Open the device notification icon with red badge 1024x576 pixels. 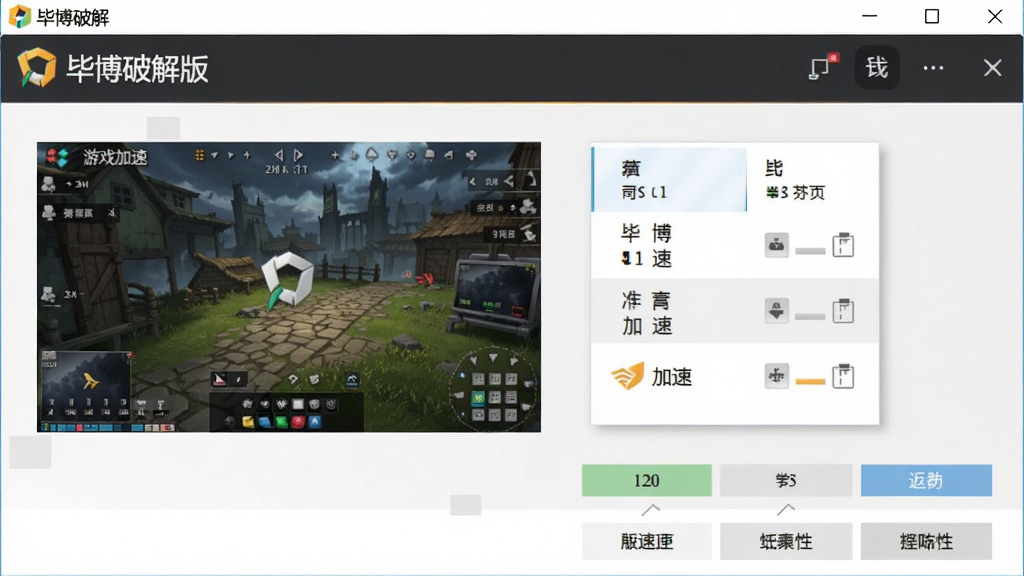[822, 67]
